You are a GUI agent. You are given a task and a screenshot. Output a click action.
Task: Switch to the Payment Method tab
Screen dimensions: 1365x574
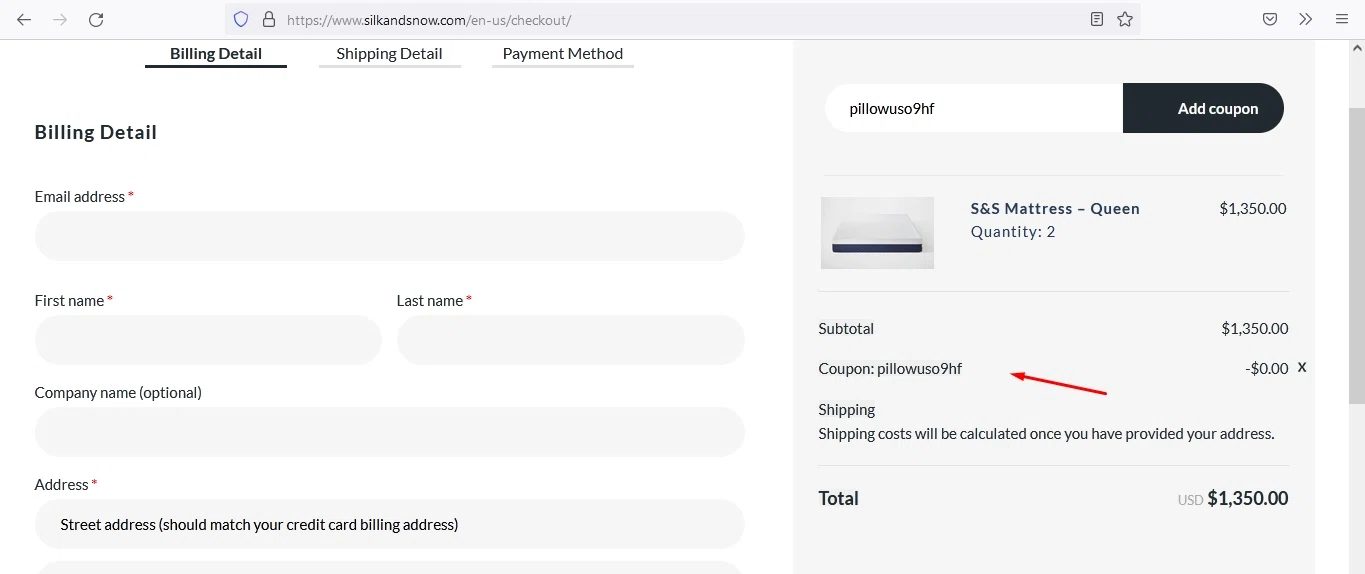tap(562, 54)
